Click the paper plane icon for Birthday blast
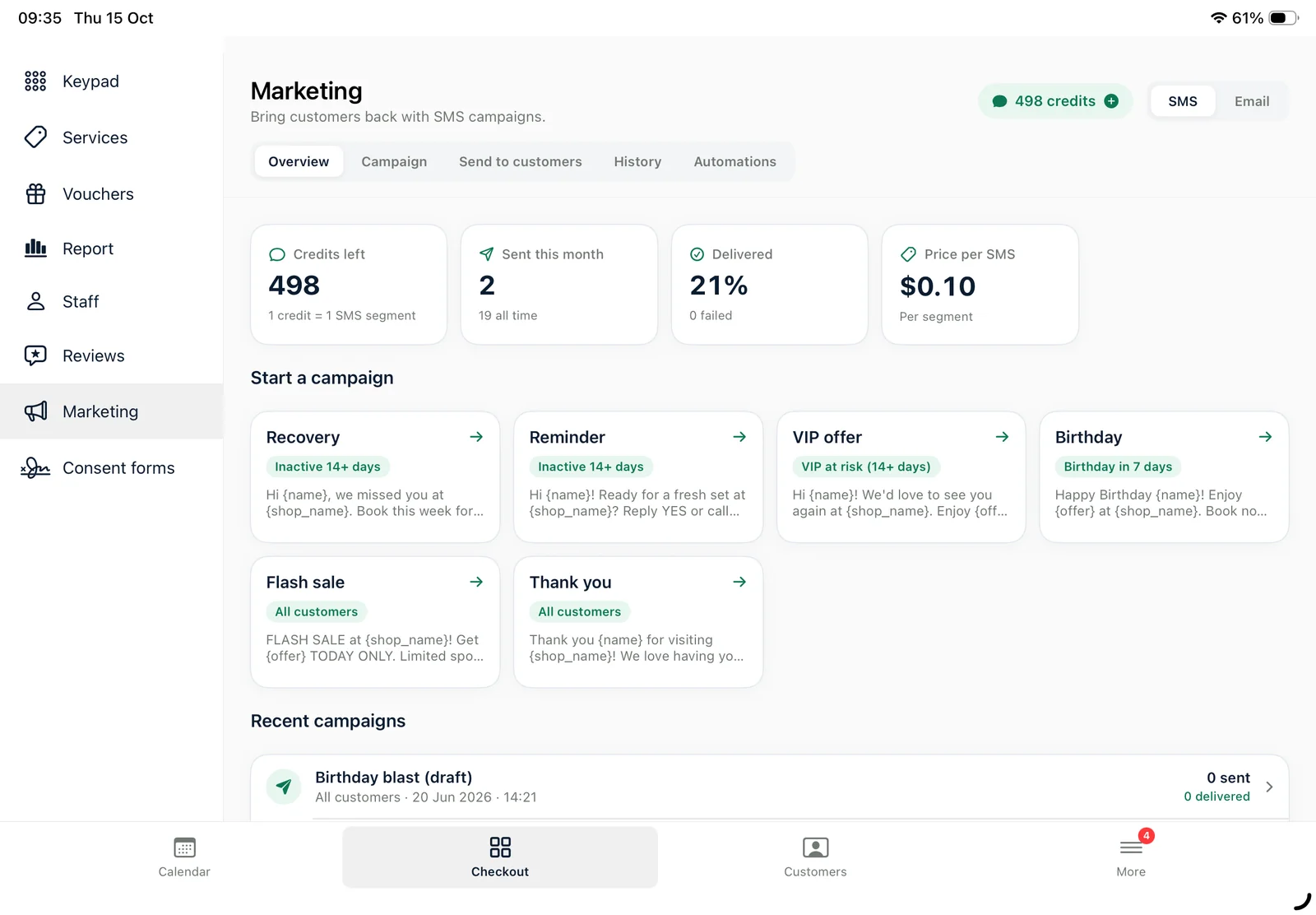1316x915 pixels. (x=284, y=787)
